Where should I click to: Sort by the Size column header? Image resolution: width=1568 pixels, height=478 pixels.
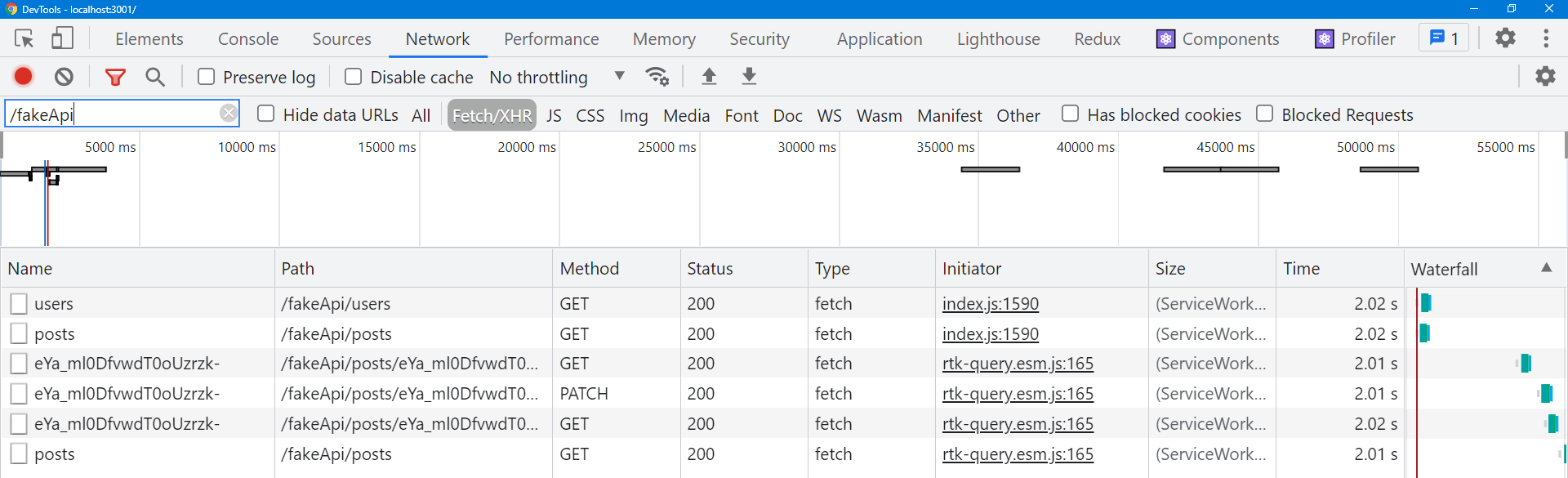click(x=1212, y=268)
